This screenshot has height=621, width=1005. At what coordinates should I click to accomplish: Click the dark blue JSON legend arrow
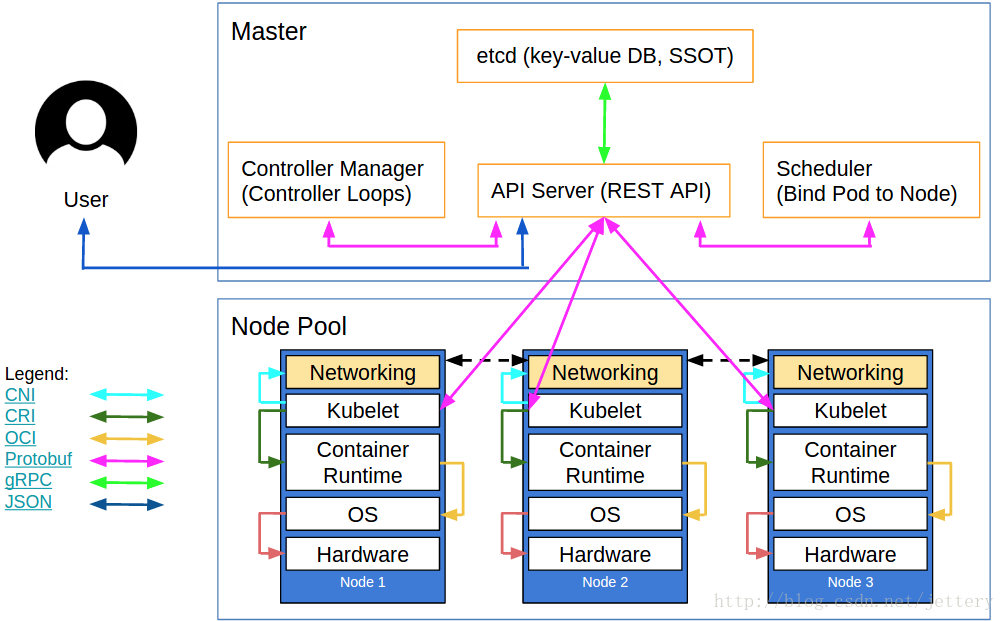[x=126, y=504]
